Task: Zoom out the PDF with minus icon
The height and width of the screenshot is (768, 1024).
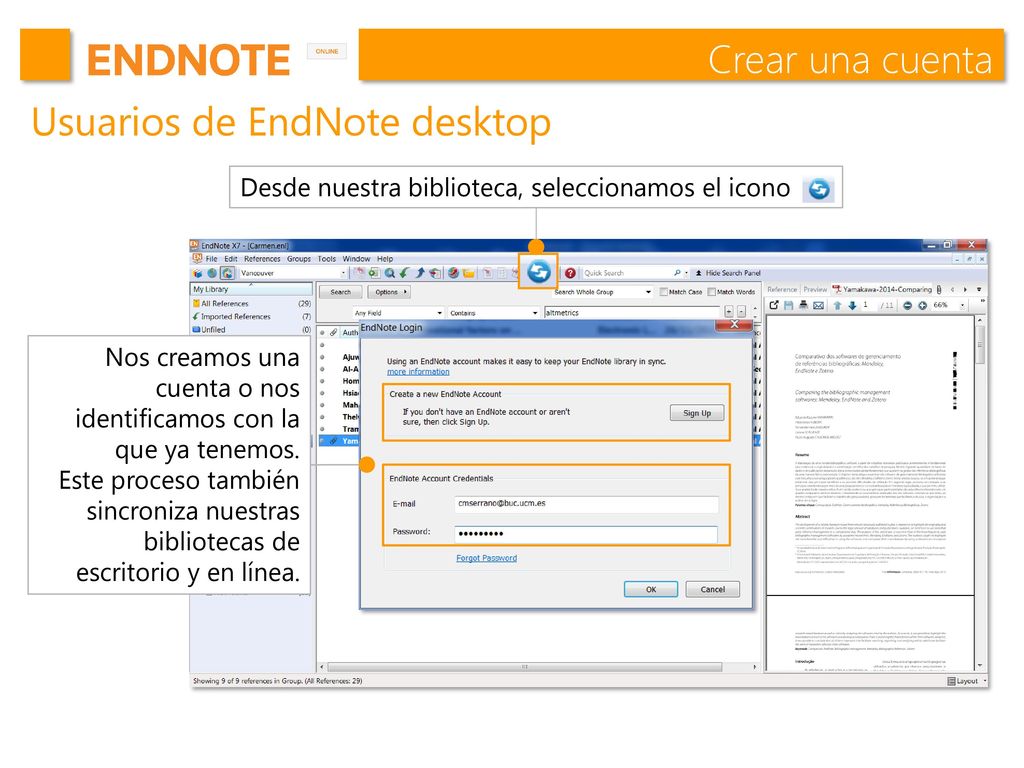Action: click(x=907, y=305)
